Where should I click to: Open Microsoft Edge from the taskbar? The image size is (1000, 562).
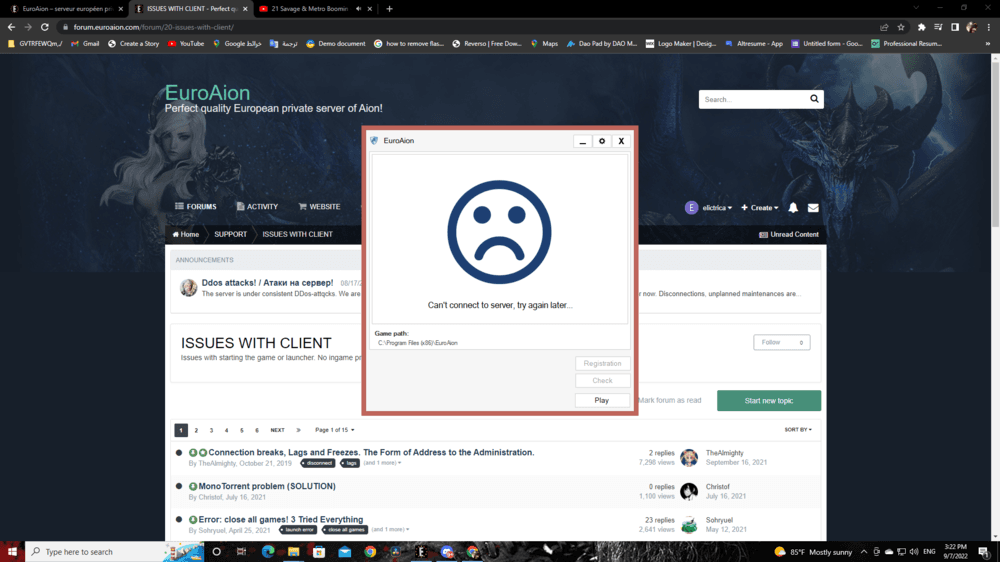pyautogui.click(x=268, y=551)
